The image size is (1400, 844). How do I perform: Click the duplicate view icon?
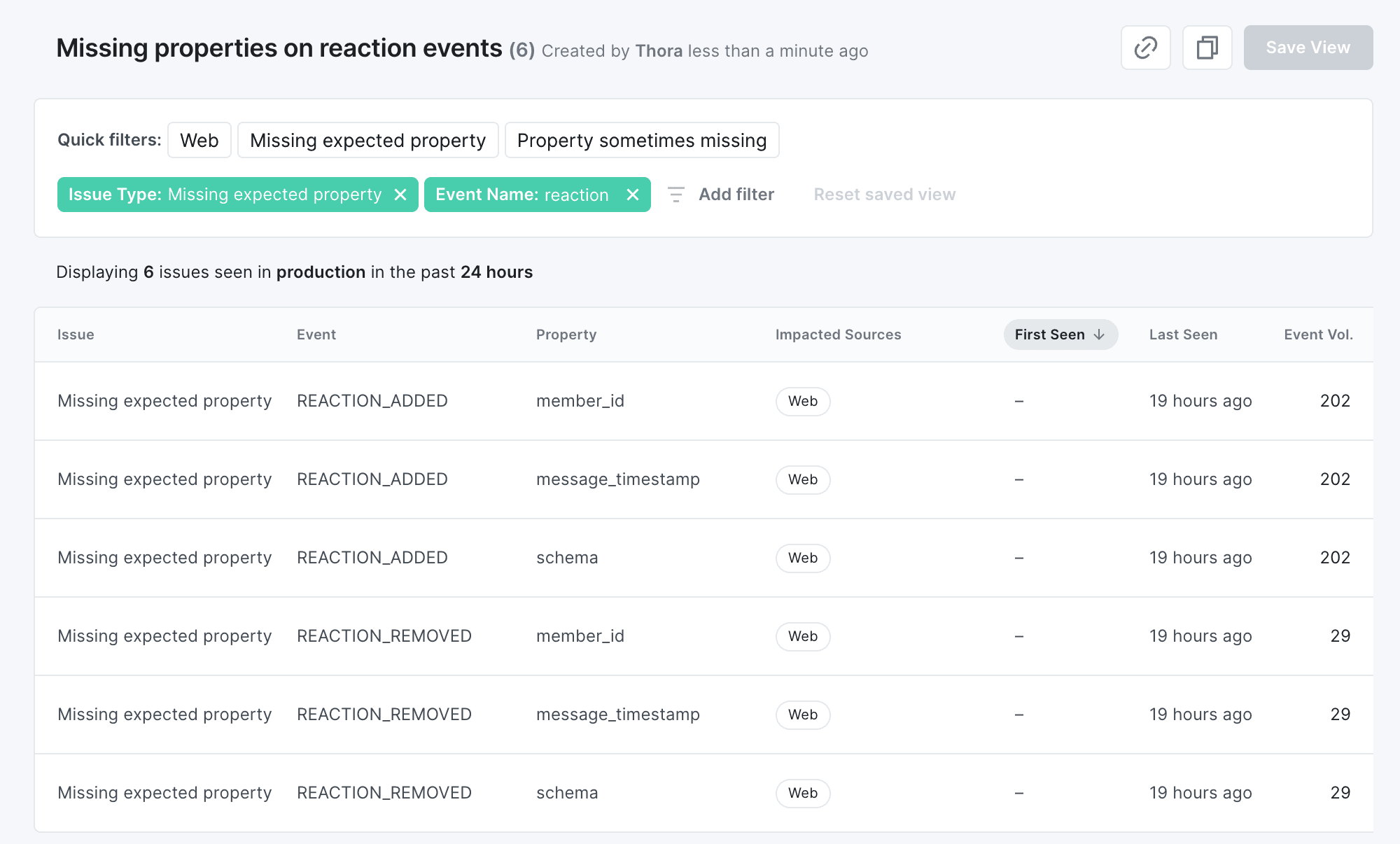click(x=1206, y=46)
